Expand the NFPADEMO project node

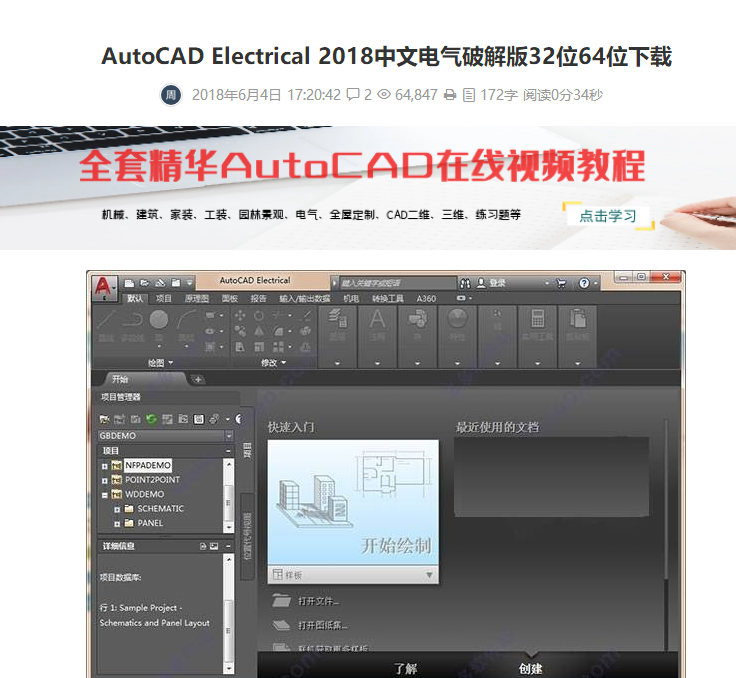pyautogui.click(x=105, y=466)
